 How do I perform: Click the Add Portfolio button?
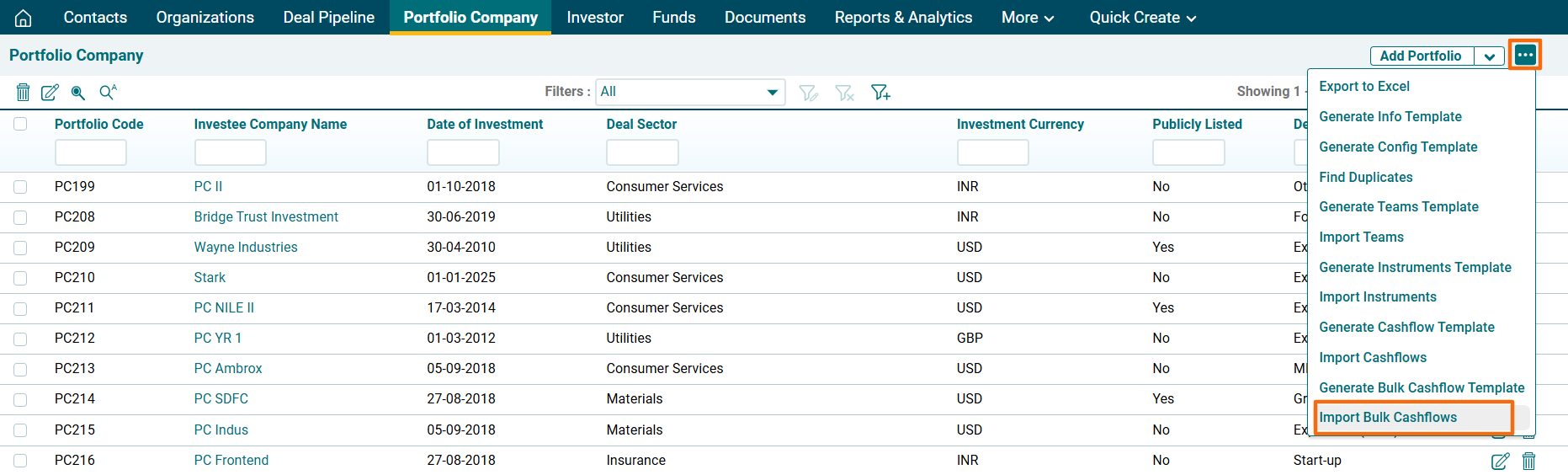1420,56
